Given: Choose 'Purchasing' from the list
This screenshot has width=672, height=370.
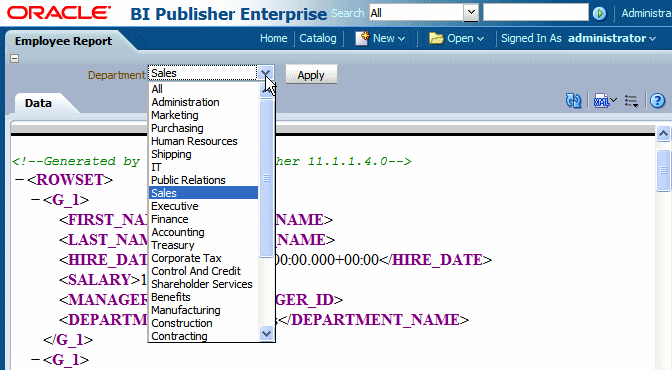Looking at the screenshot, I should point(204,128).
